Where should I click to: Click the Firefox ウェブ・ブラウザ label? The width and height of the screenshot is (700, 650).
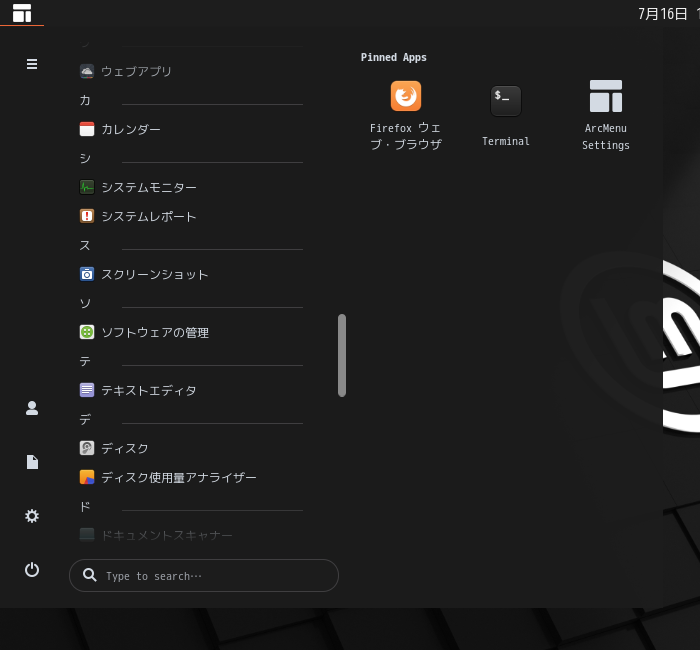pyautogui.click(x=406, y=136)
